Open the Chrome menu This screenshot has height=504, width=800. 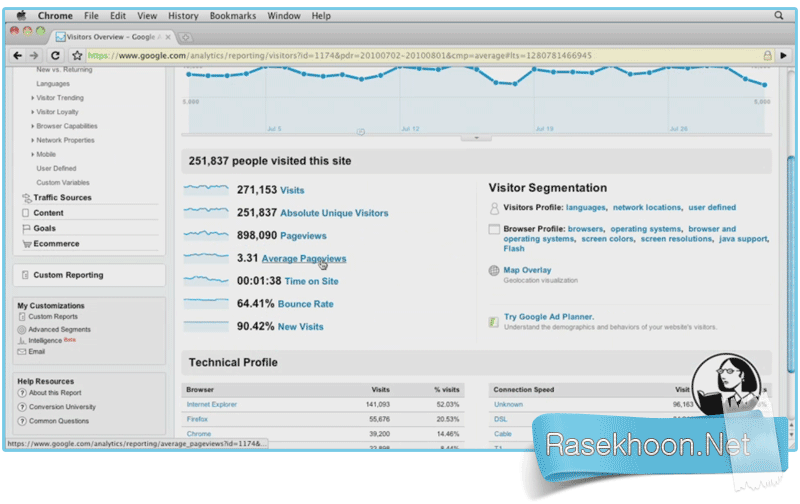point(55,16)
